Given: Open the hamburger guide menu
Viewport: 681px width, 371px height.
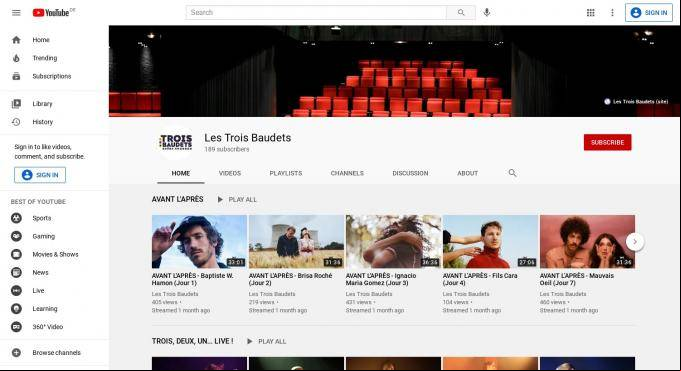Looking at the screenshot, I should click(16, 13).
